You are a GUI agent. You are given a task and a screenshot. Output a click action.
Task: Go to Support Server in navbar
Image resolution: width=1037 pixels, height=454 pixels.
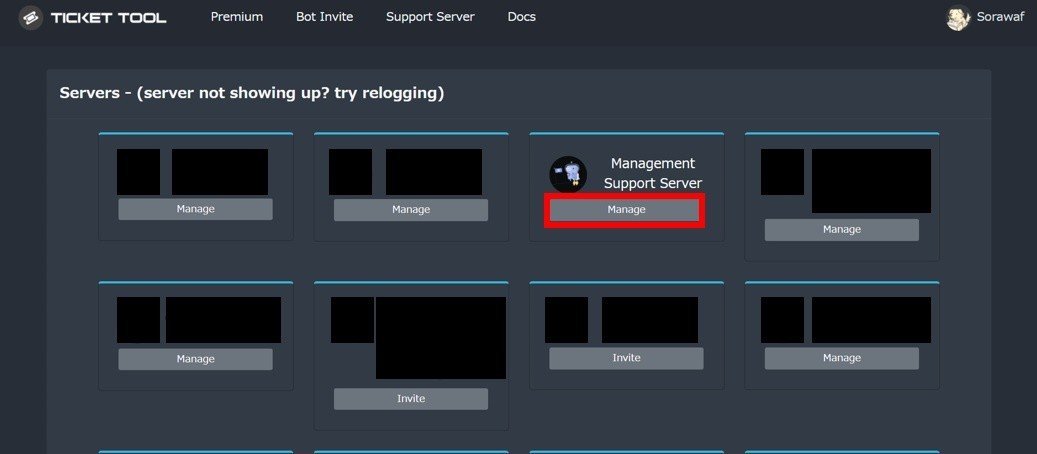coord(430,17)
